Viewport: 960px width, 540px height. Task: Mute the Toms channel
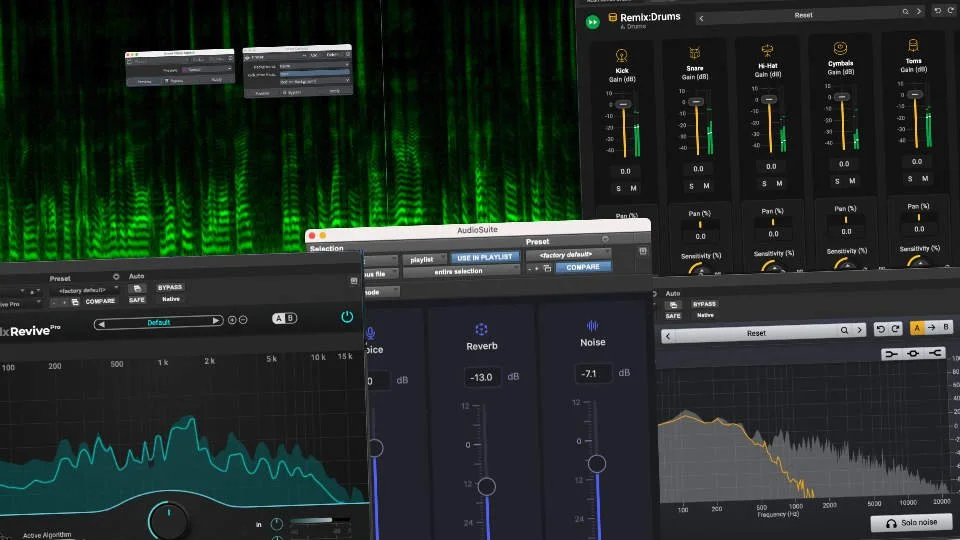(x=924, y=178)
